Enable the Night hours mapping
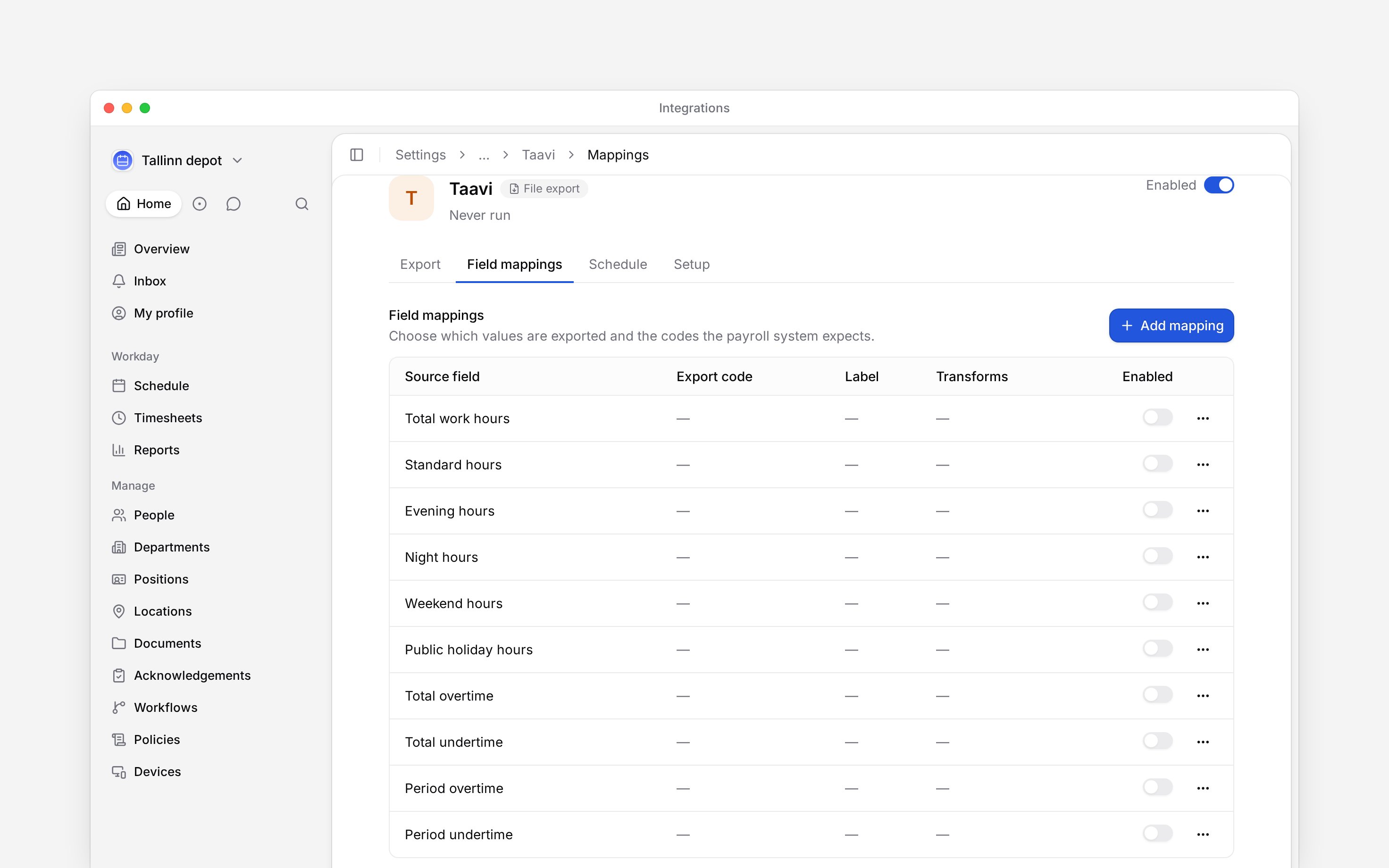 1157,556
